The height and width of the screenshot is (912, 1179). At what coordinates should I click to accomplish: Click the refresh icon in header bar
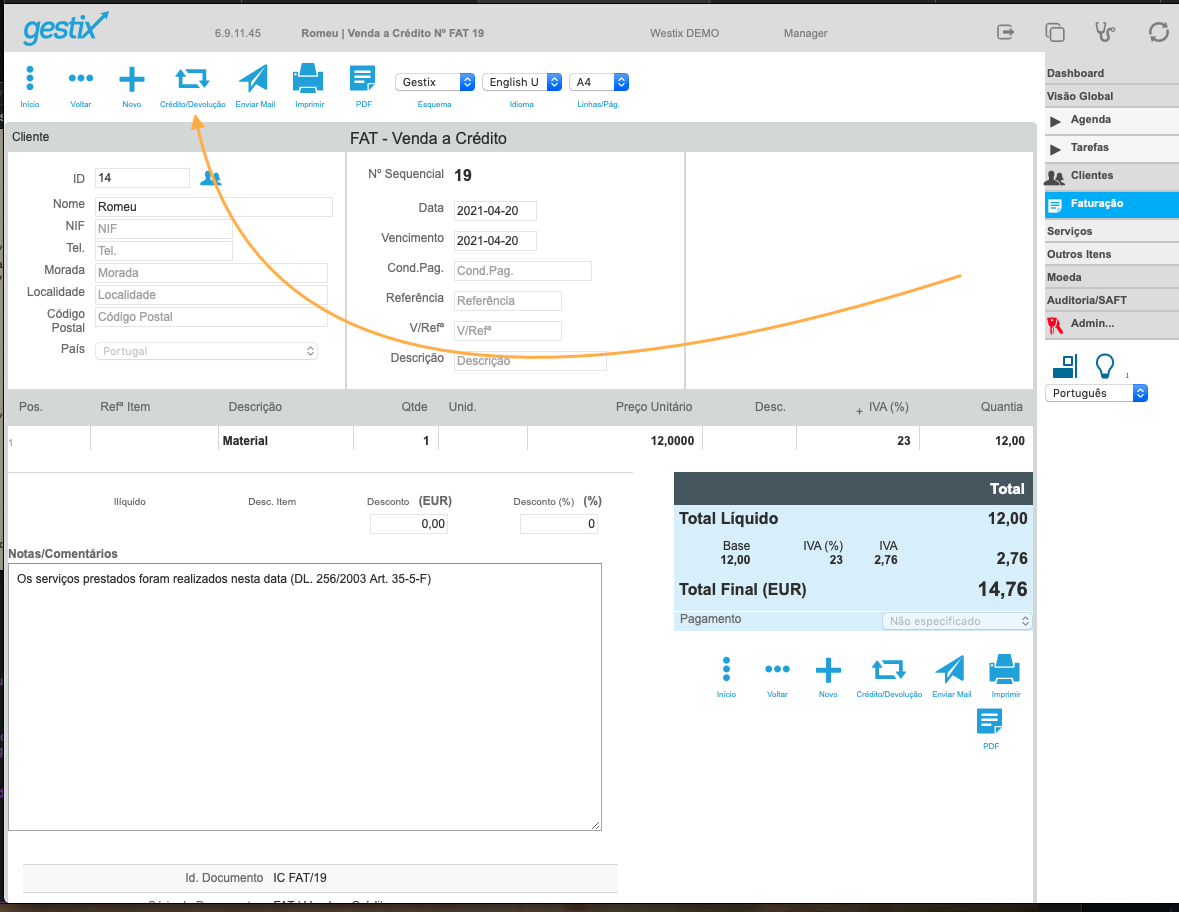(x=1158, y=32)
